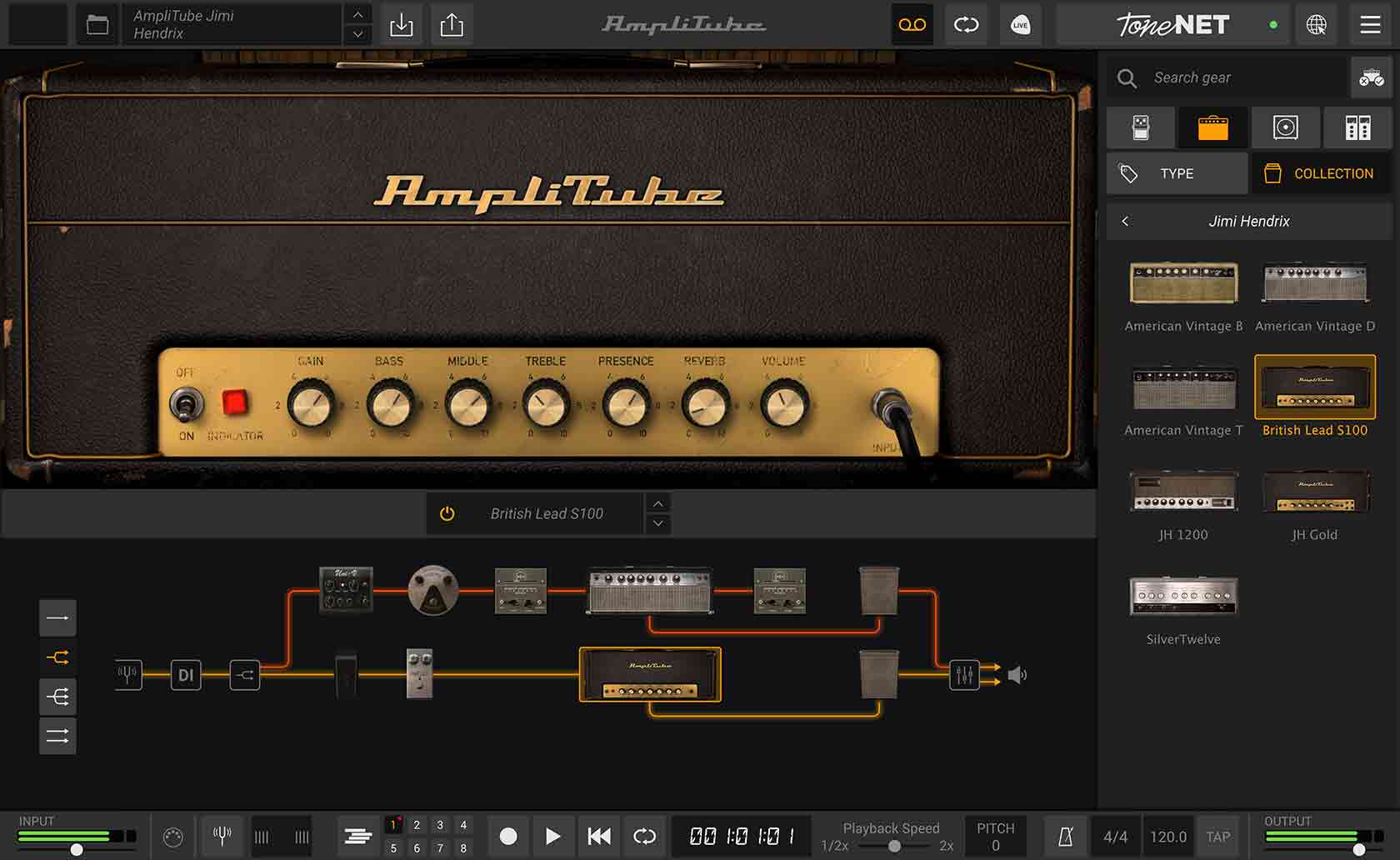Switch to Live mode icon
Screen dimensions: 1400x860
(1020, 25)
